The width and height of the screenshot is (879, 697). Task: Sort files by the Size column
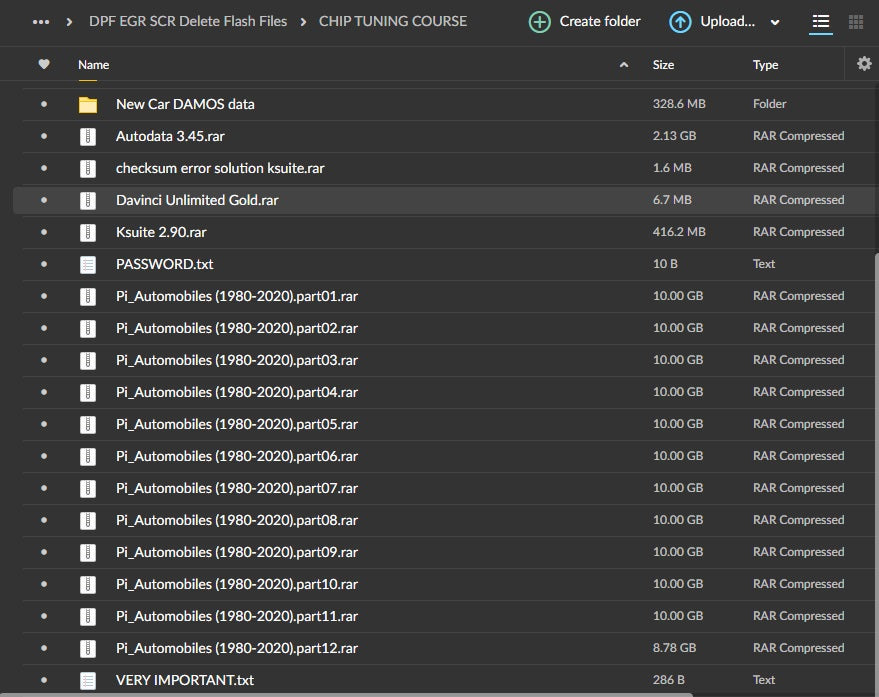(x=663, y=65)
